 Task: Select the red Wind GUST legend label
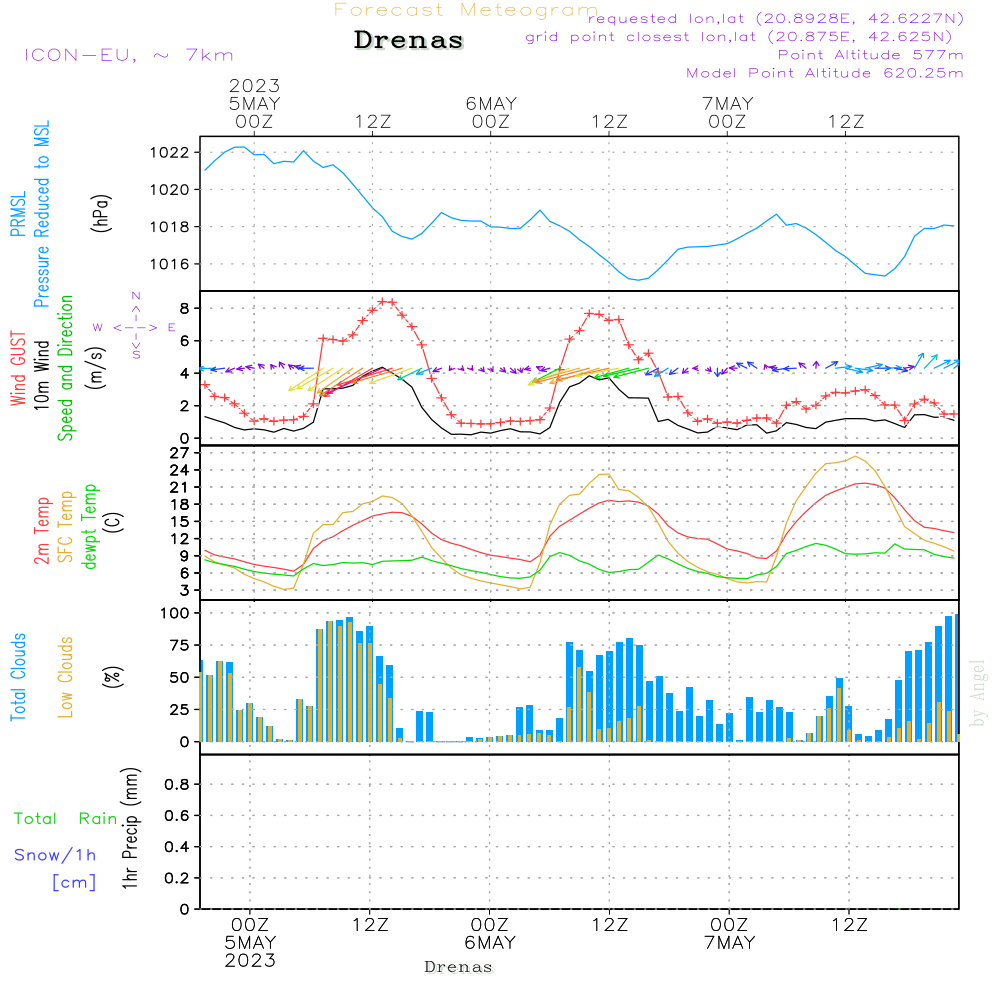click(x=18, y=369)
